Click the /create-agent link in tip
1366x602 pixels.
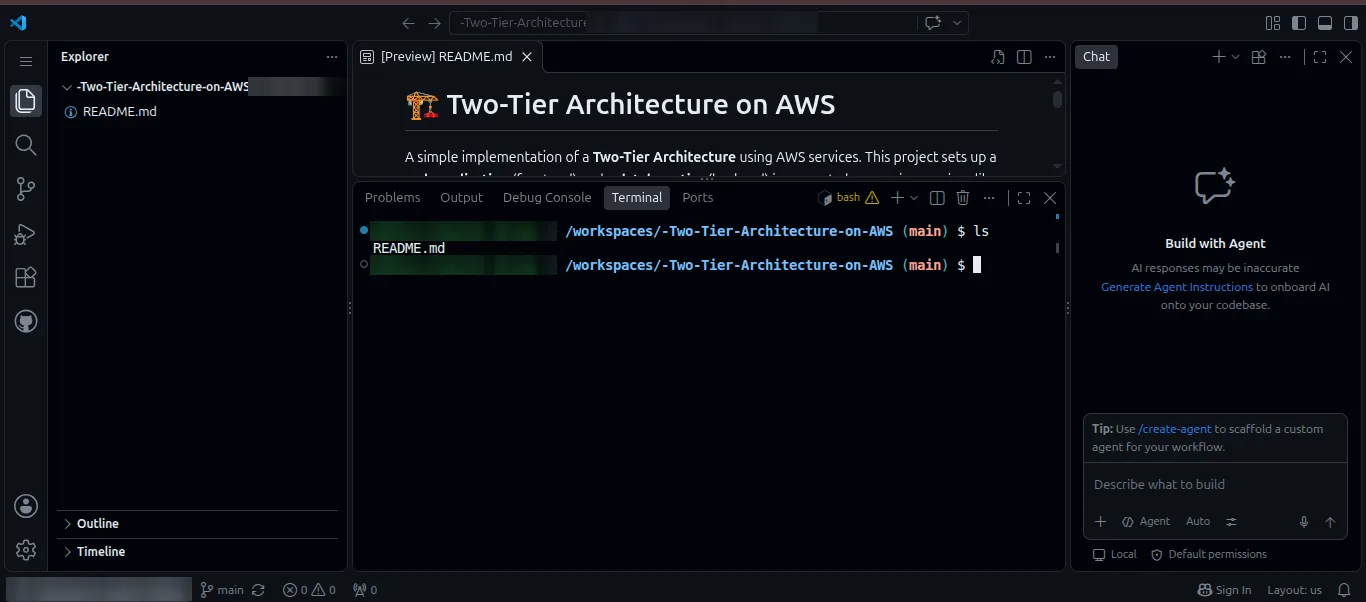1175,429
